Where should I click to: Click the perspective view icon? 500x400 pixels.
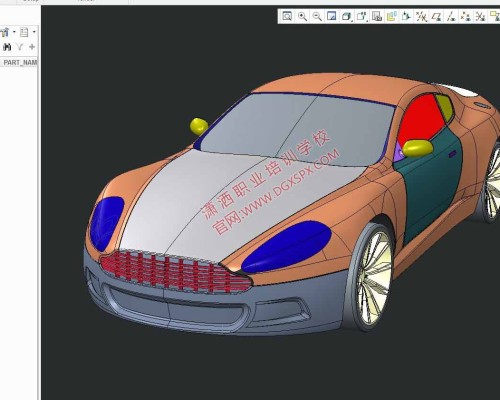click(x=406, y=16)
